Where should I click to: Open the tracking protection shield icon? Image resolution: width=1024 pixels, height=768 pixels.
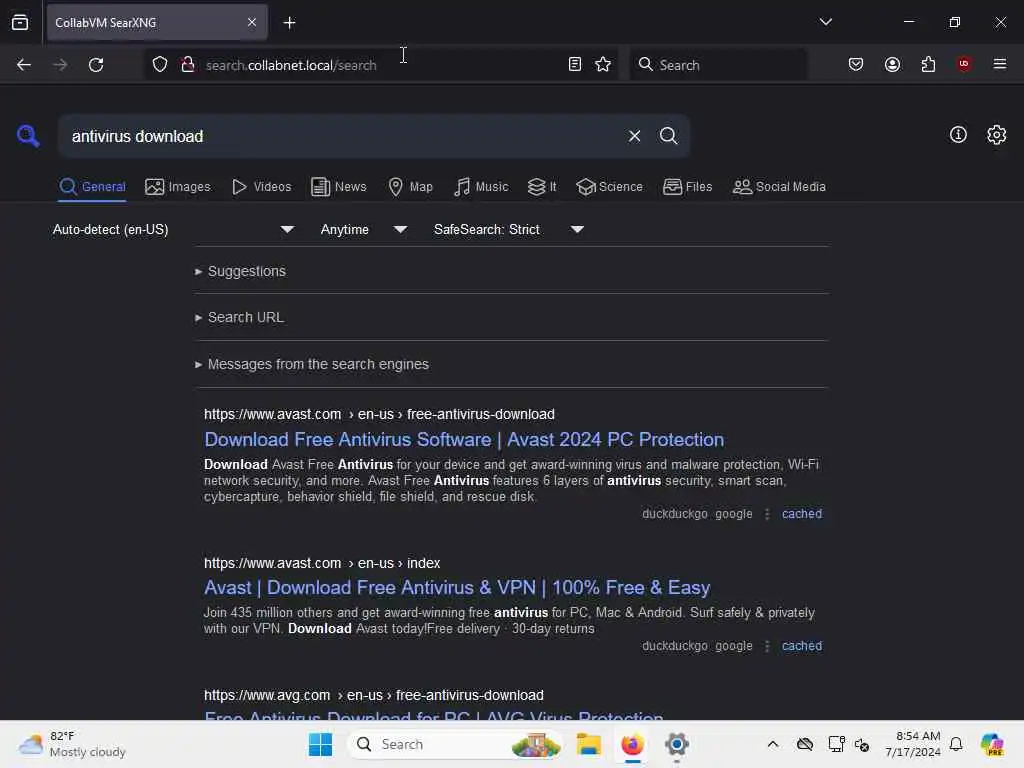coord(160,65)
